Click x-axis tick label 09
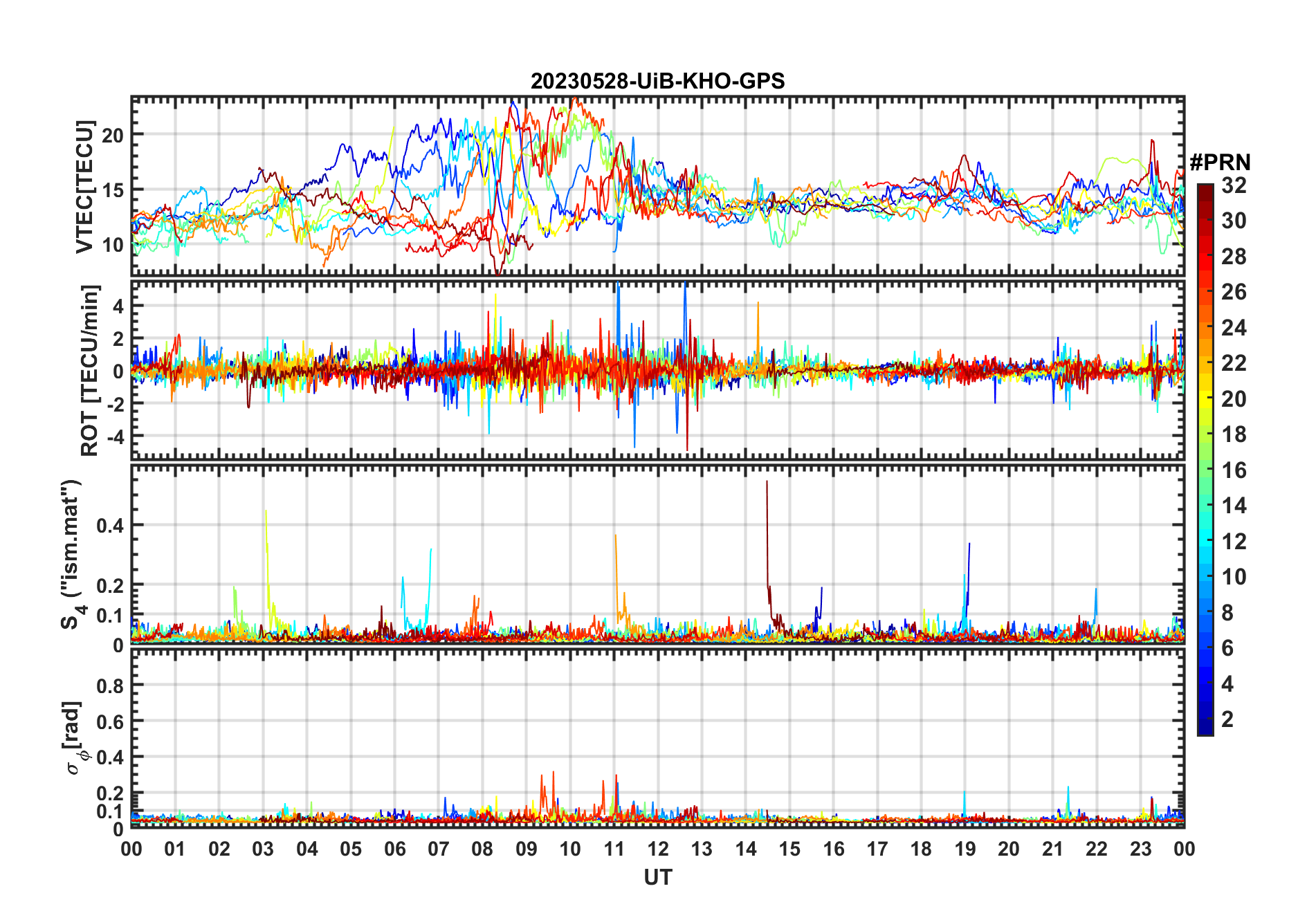 (526, 849)
